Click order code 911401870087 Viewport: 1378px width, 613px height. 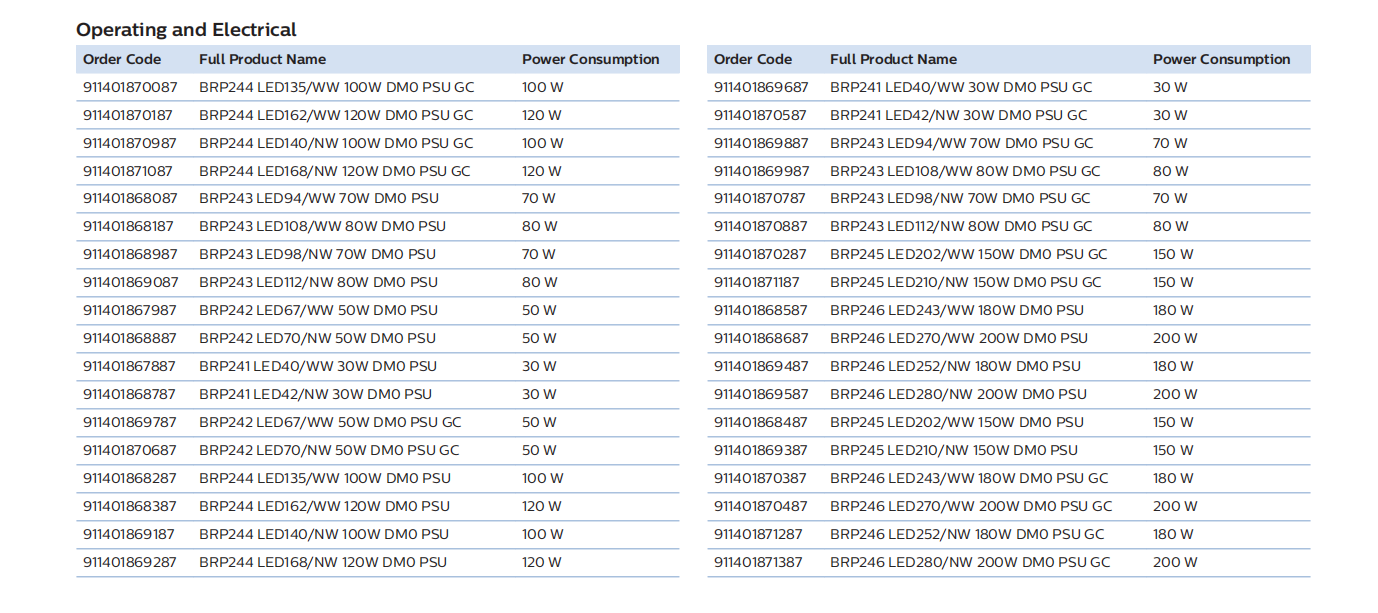(x=130, y=87)
